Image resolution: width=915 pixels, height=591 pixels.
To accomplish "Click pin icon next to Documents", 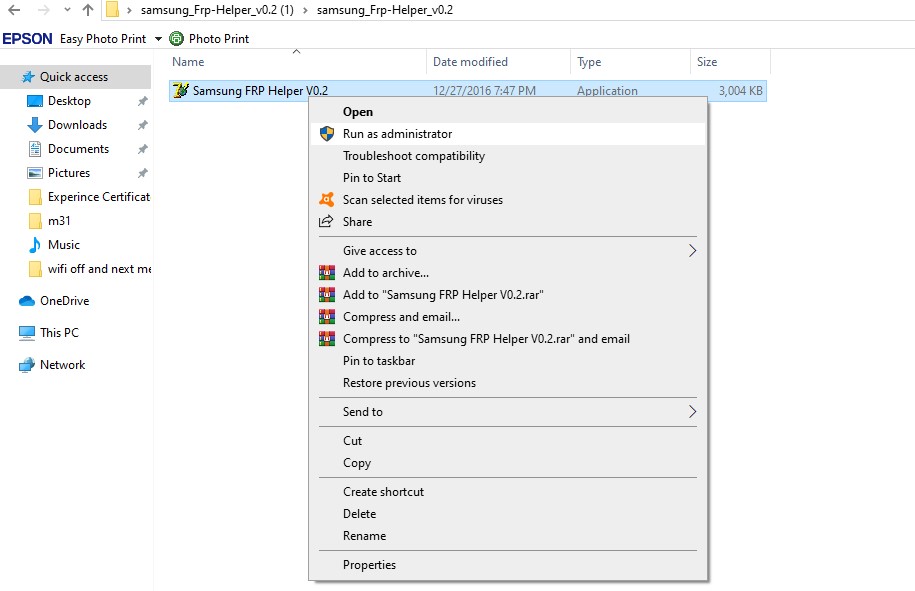I will 142,149.
